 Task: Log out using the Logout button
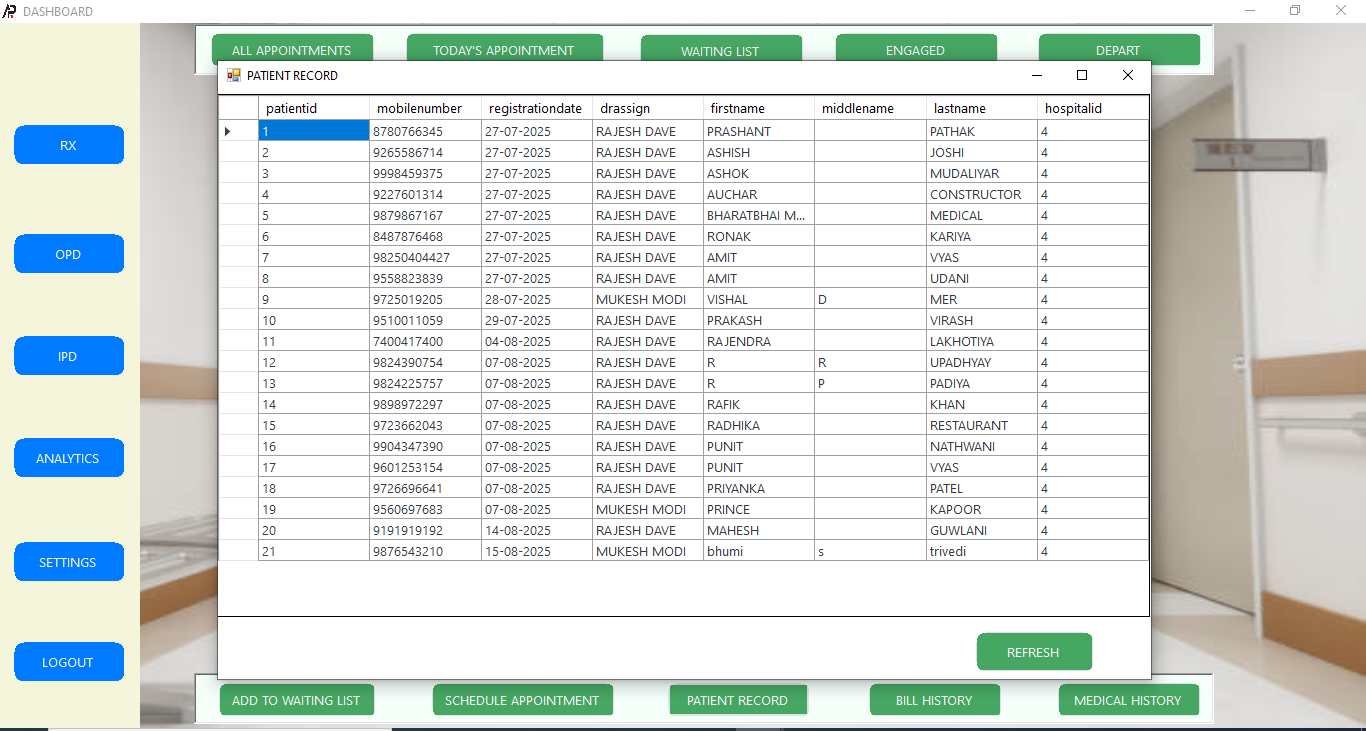click(68, 662)
